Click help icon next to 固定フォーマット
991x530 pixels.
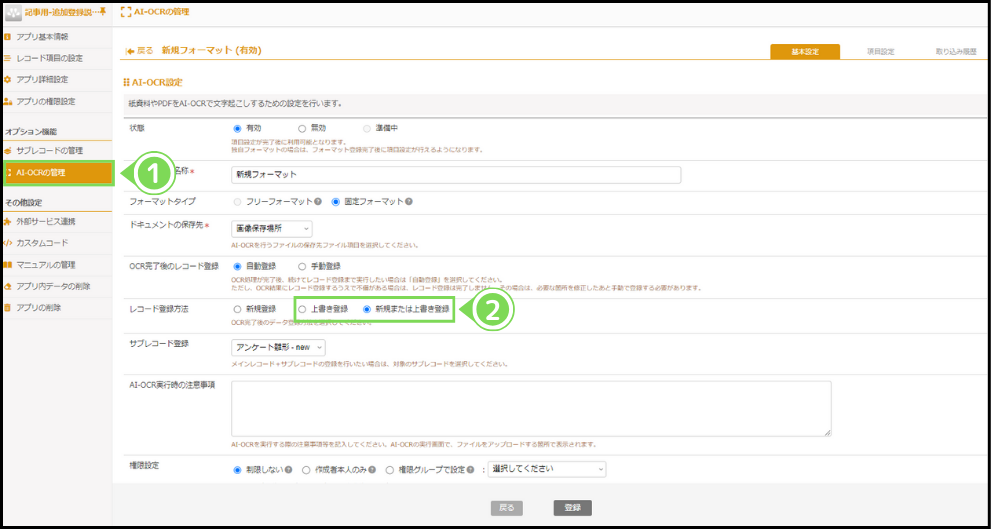coord(409,202)
